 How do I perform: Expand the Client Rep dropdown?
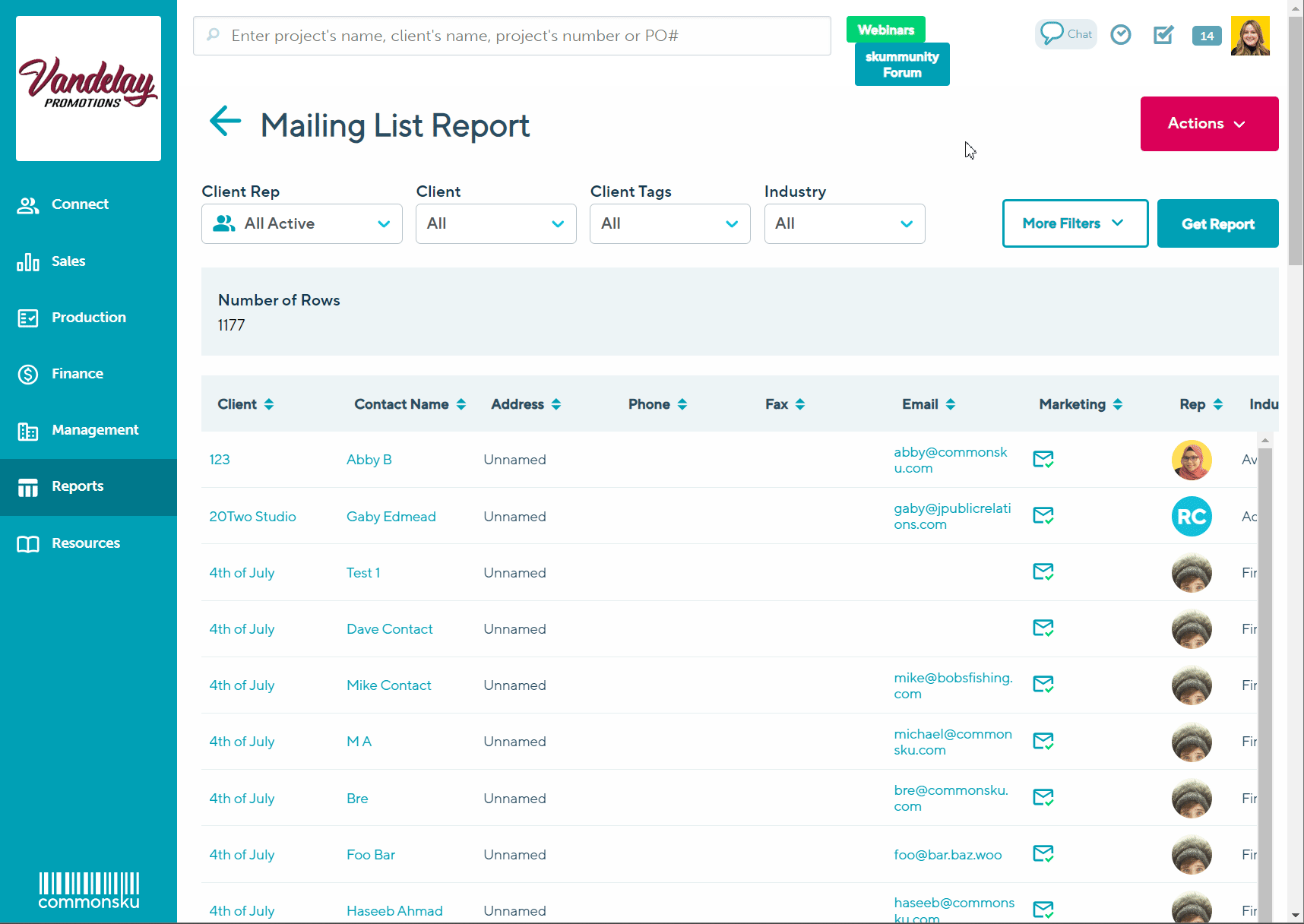[x=302, y=223]
